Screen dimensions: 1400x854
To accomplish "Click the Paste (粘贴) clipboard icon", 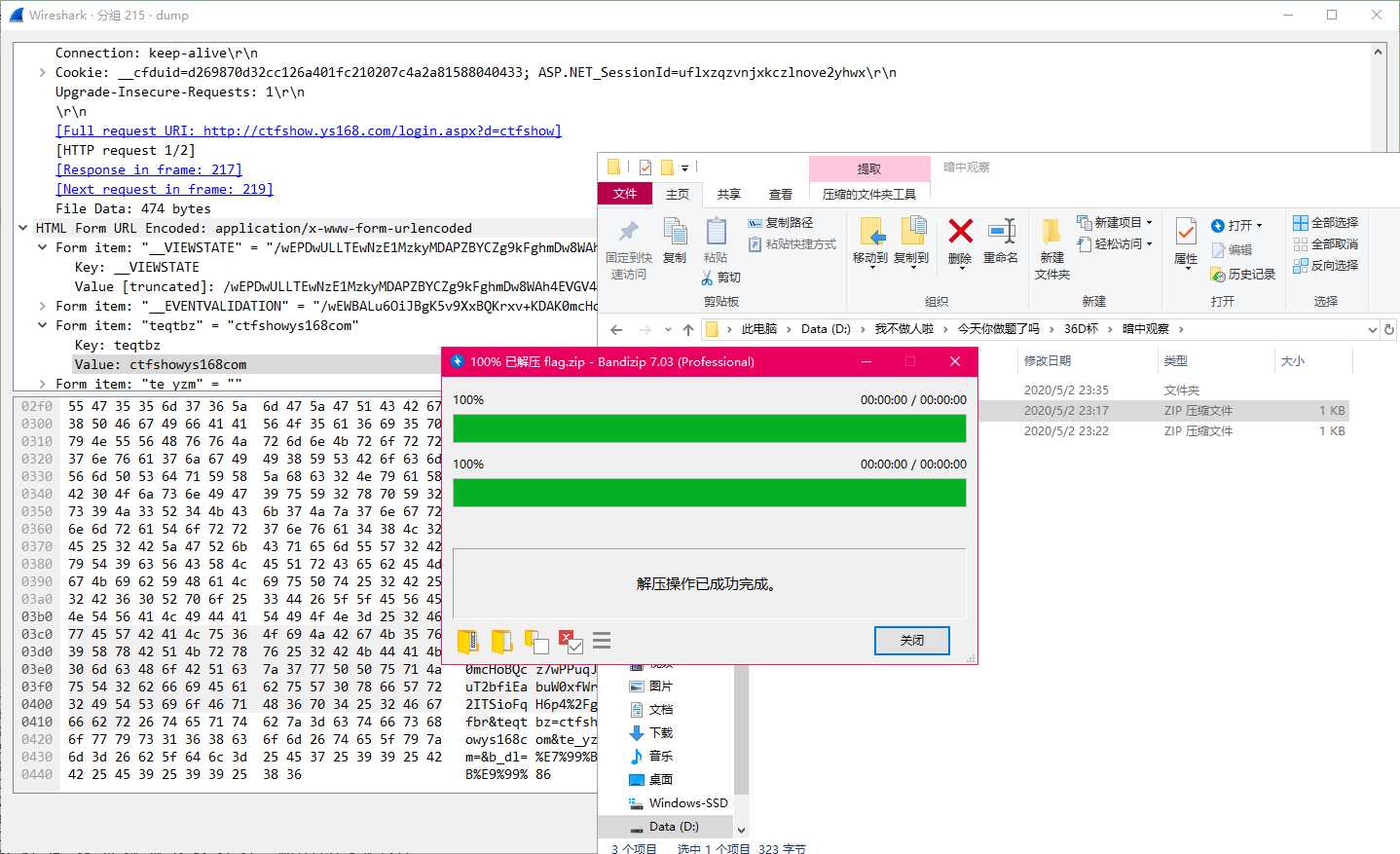I will tap(716, 232).
